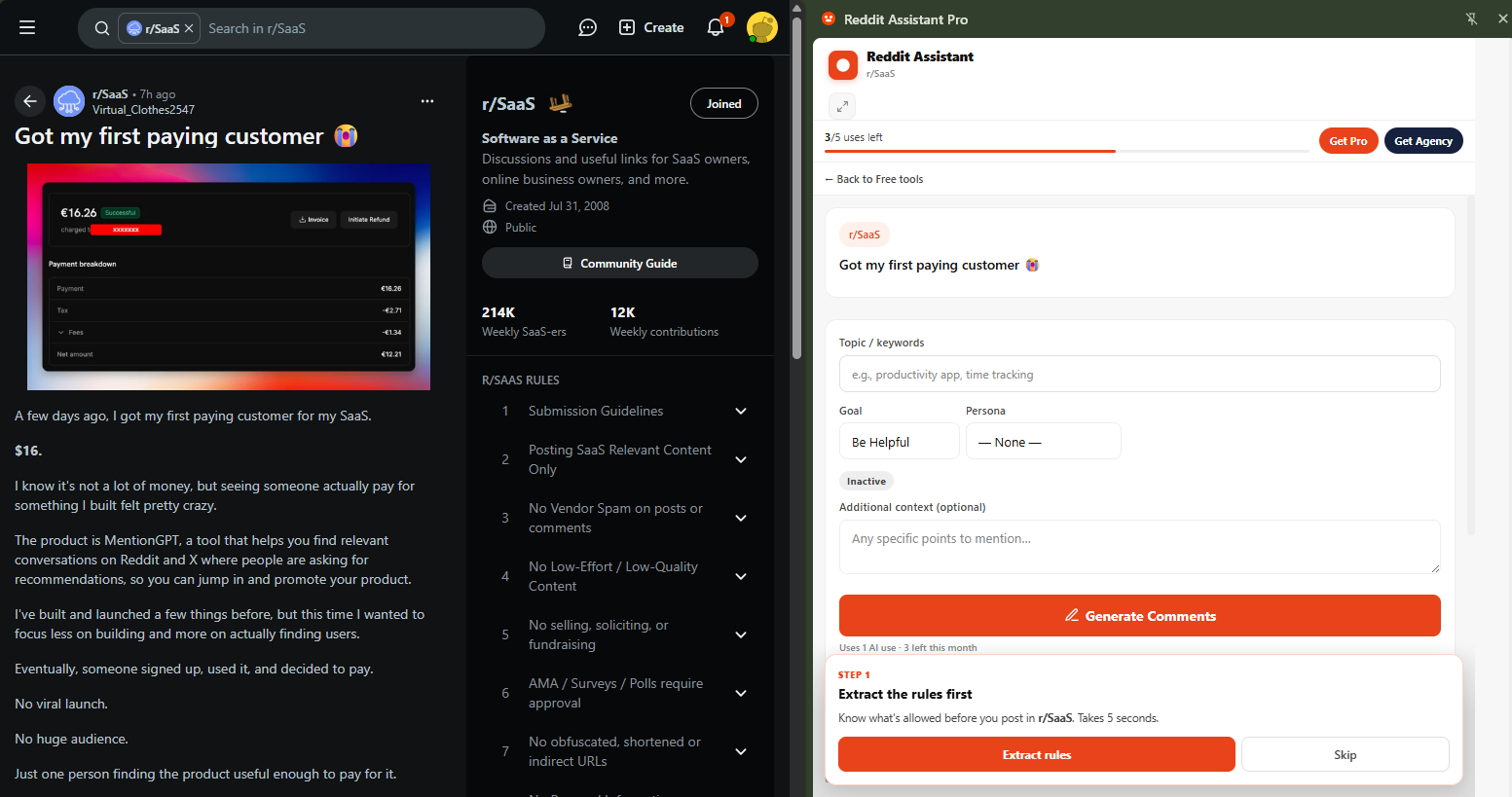
Task: Open the Goal dropdown showing Be Helpful
Action: (x=899, y=442)
